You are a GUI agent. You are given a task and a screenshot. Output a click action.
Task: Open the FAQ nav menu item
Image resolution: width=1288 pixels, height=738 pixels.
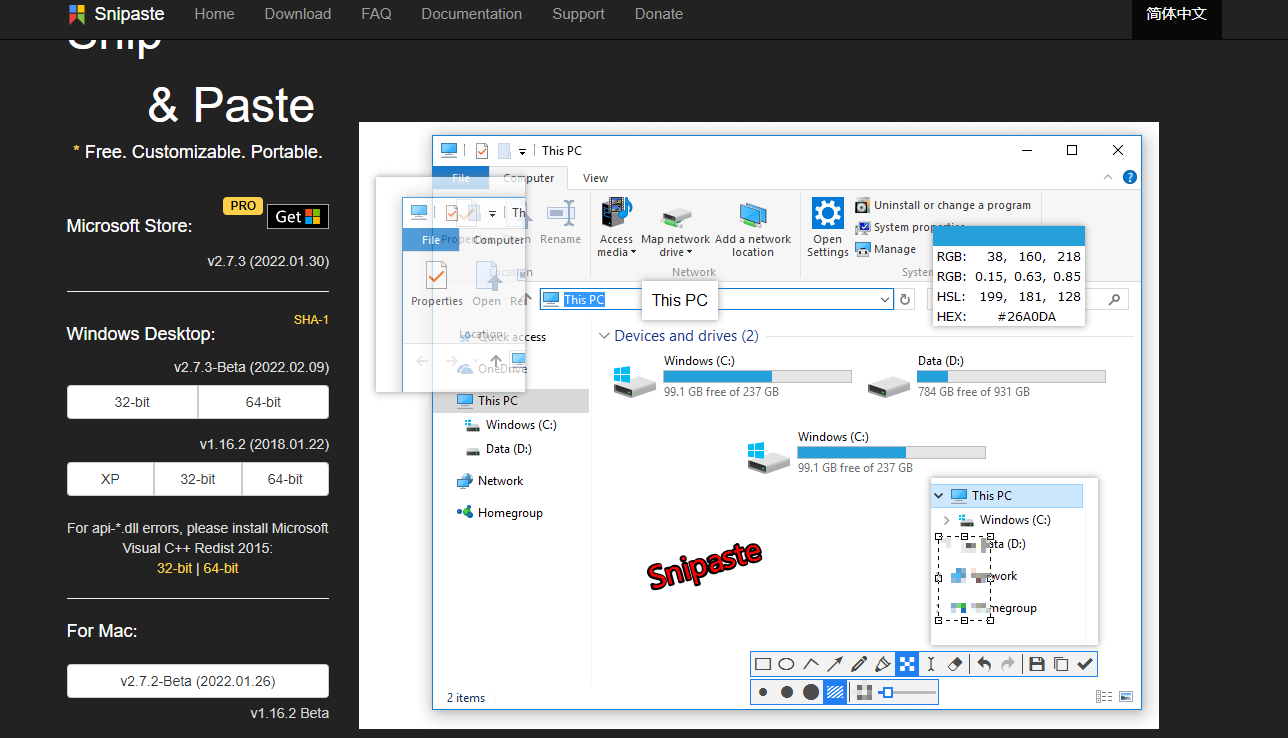pyautogui.click(x=376, y=14)
